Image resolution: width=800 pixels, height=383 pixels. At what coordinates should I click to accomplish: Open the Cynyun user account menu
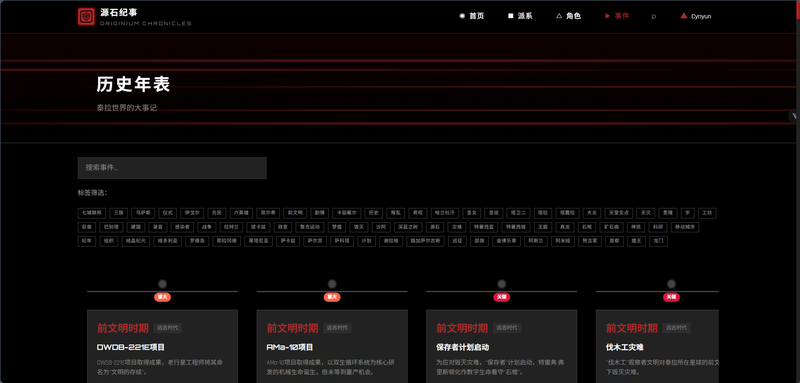tap(696, 16)
